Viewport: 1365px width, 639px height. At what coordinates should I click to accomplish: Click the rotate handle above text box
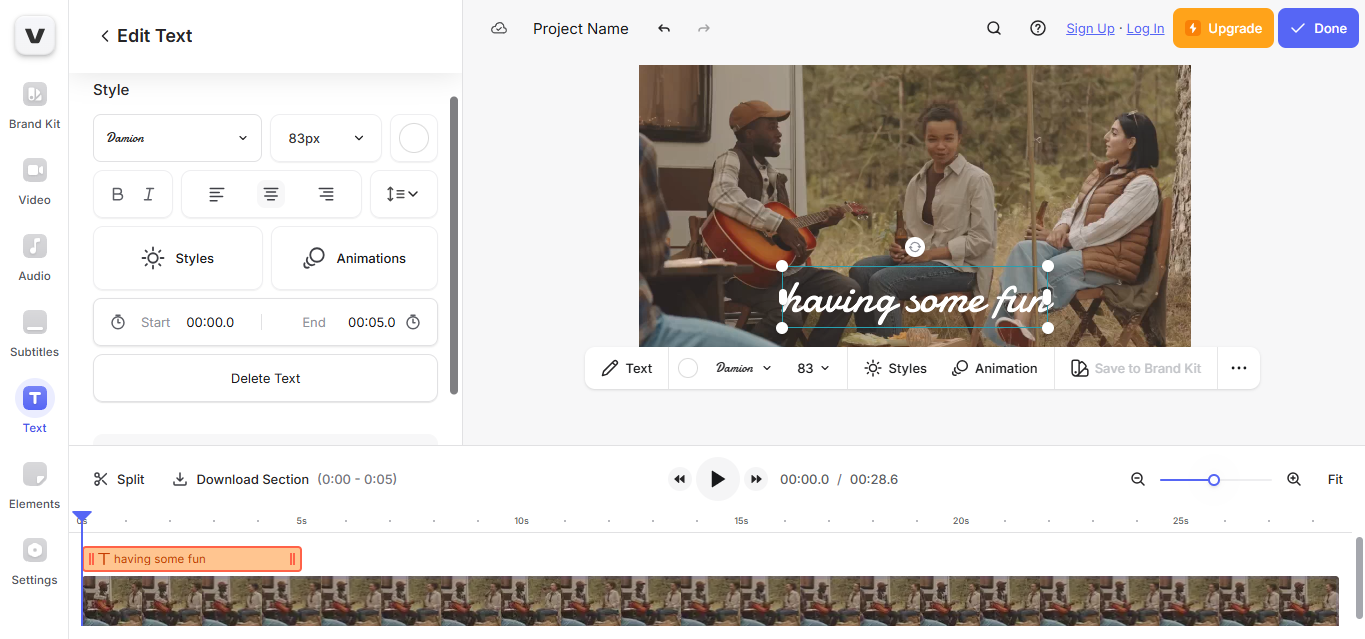coord(914,247)
